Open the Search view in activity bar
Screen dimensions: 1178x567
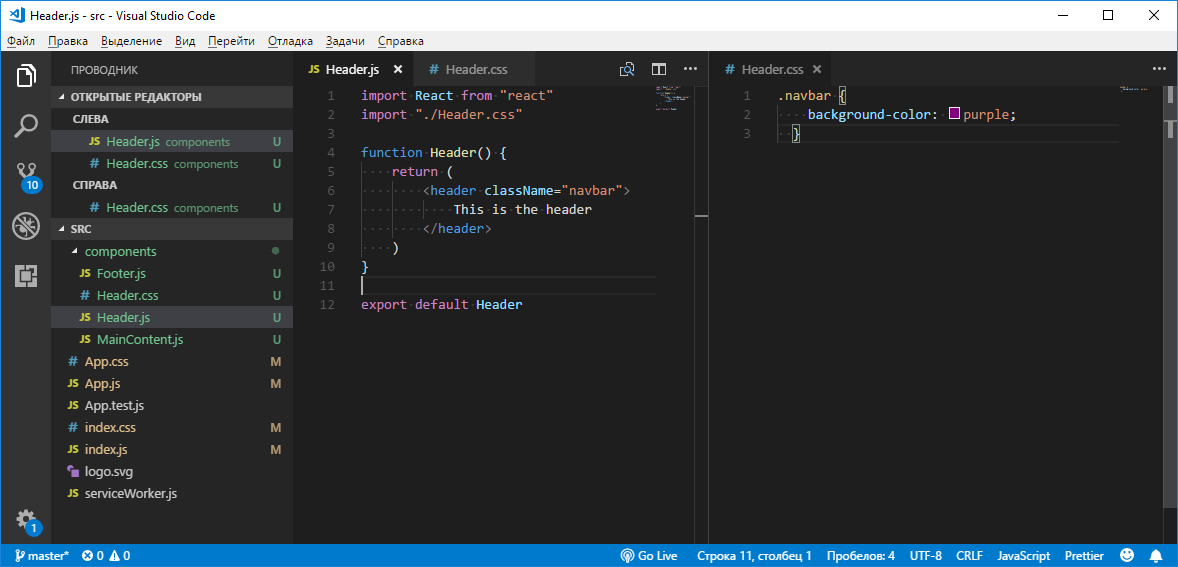(26, 125)
